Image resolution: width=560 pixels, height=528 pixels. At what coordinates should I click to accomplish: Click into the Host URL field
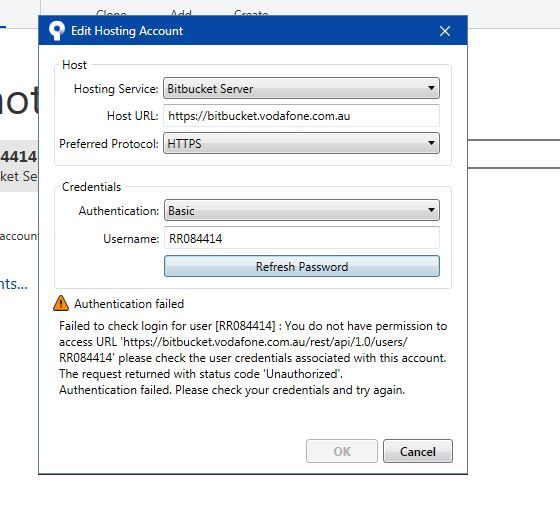[x=301, y=116]
